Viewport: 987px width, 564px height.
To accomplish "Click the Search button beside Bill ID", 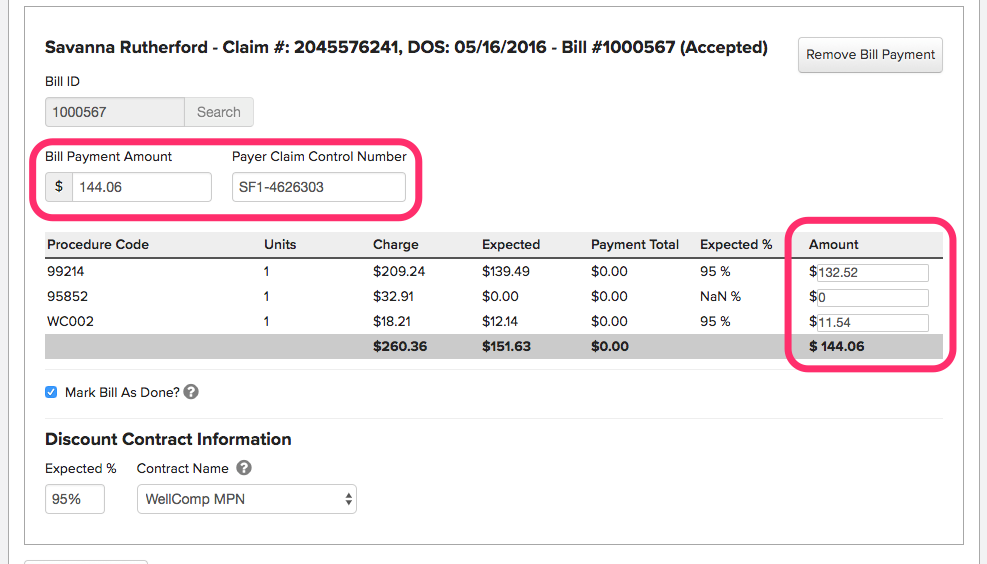I will pyautogui.click(x=218, y=112).
